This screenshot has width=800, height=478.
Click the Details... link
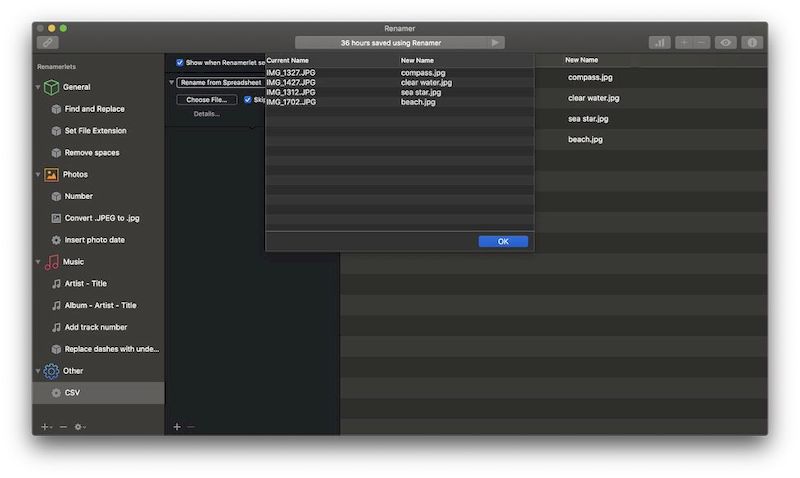coord(207,114)
